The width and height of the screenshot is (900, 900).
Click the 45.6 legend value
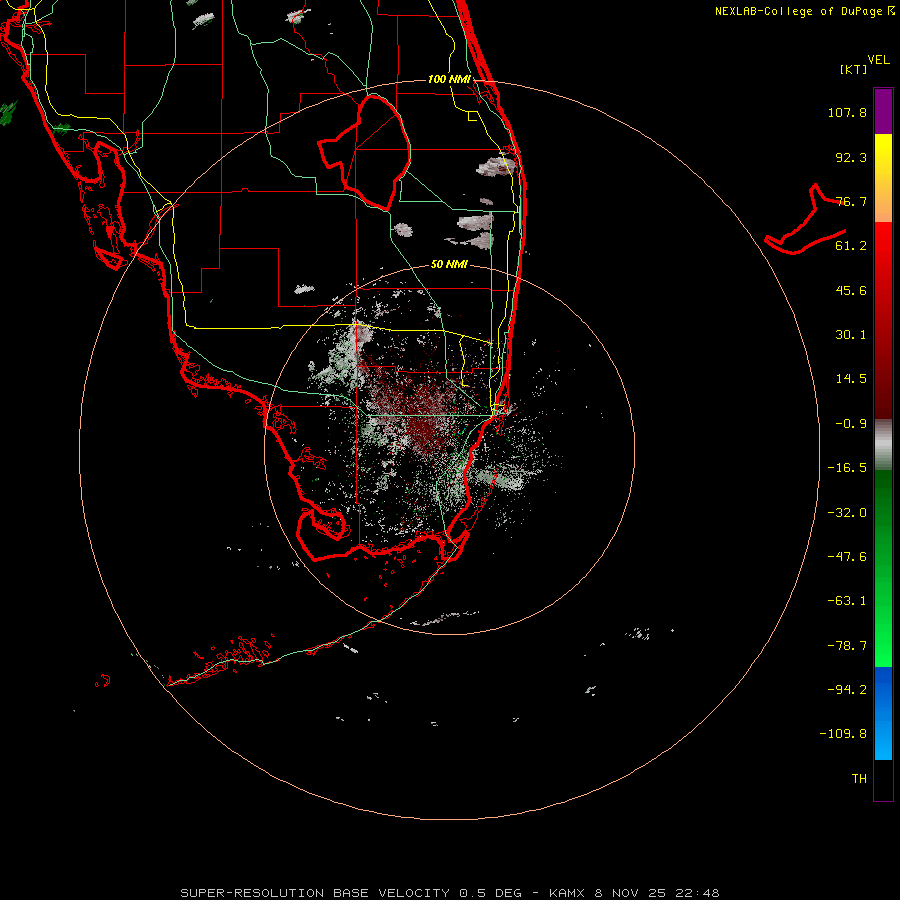[x=851, y=290]
